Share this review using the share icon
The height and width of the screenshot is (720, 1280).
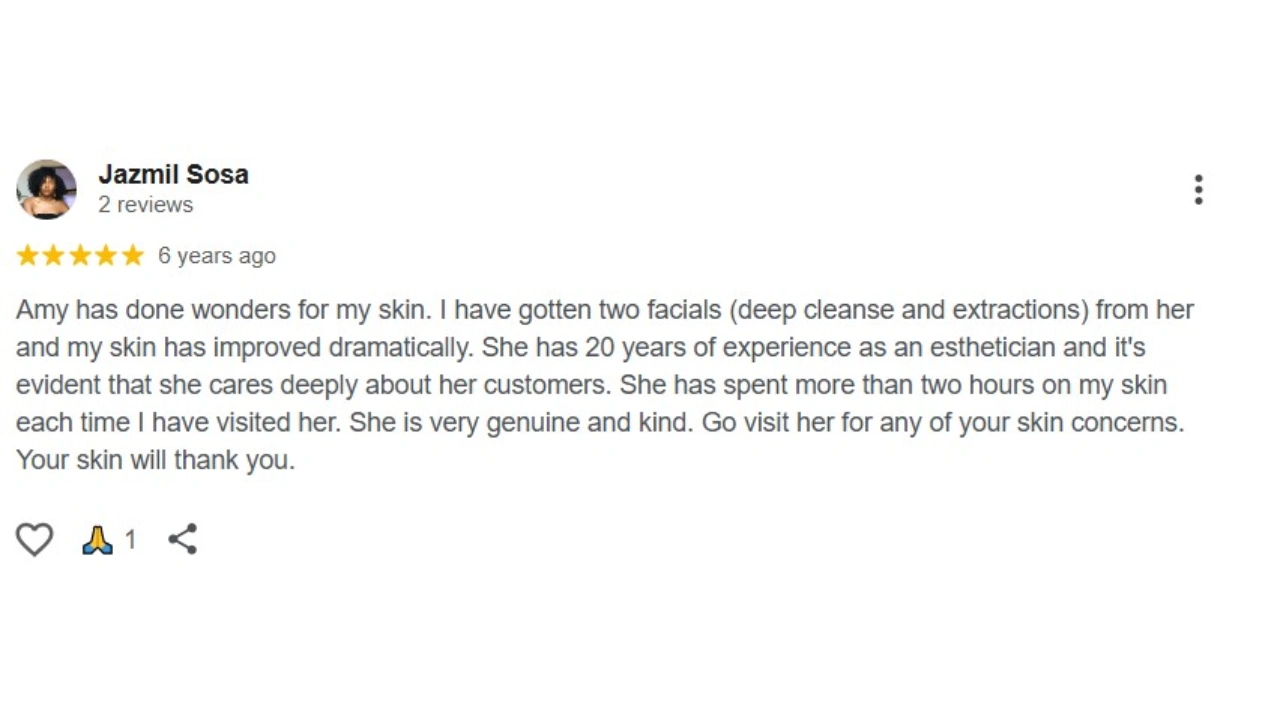click(x=183, y=540)
